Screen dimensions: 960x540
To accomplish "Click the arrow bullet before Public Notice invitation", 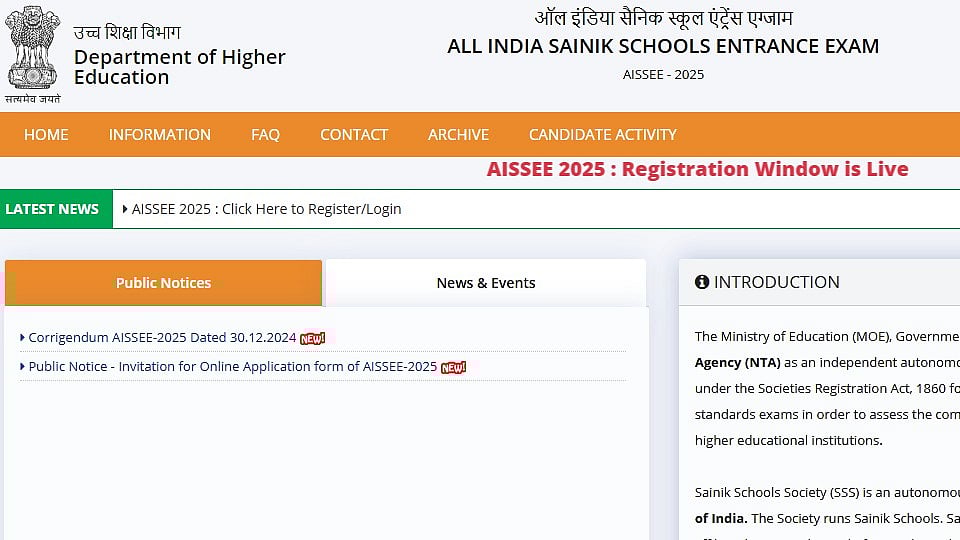I will pos(22,367).
